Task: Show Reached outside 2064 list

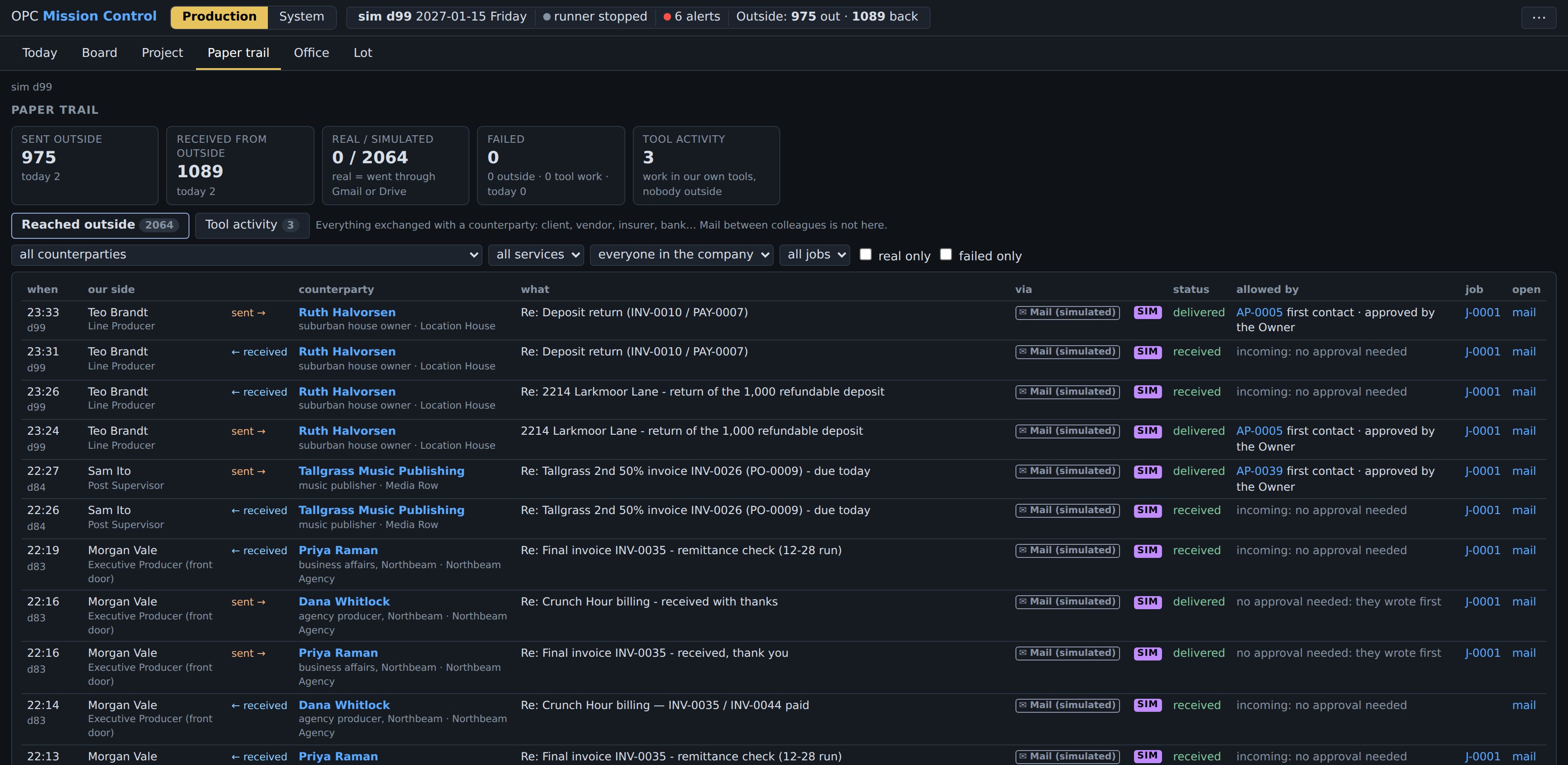Action: pyautogui.click(x=100, y=225)
